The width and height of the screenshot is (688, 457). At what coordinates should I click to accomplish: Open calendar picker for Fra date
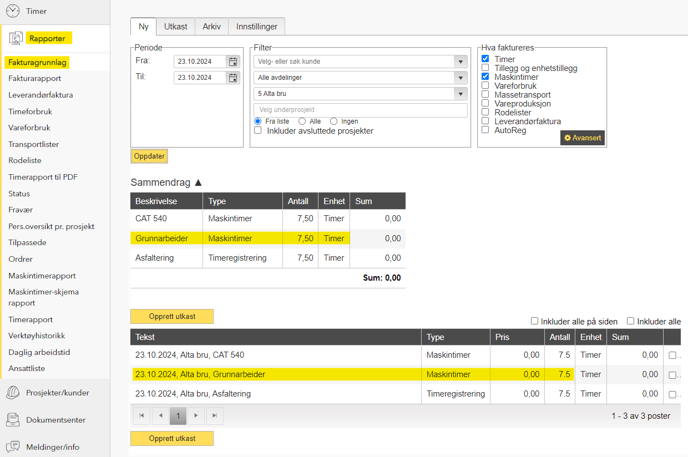point(233,61)
